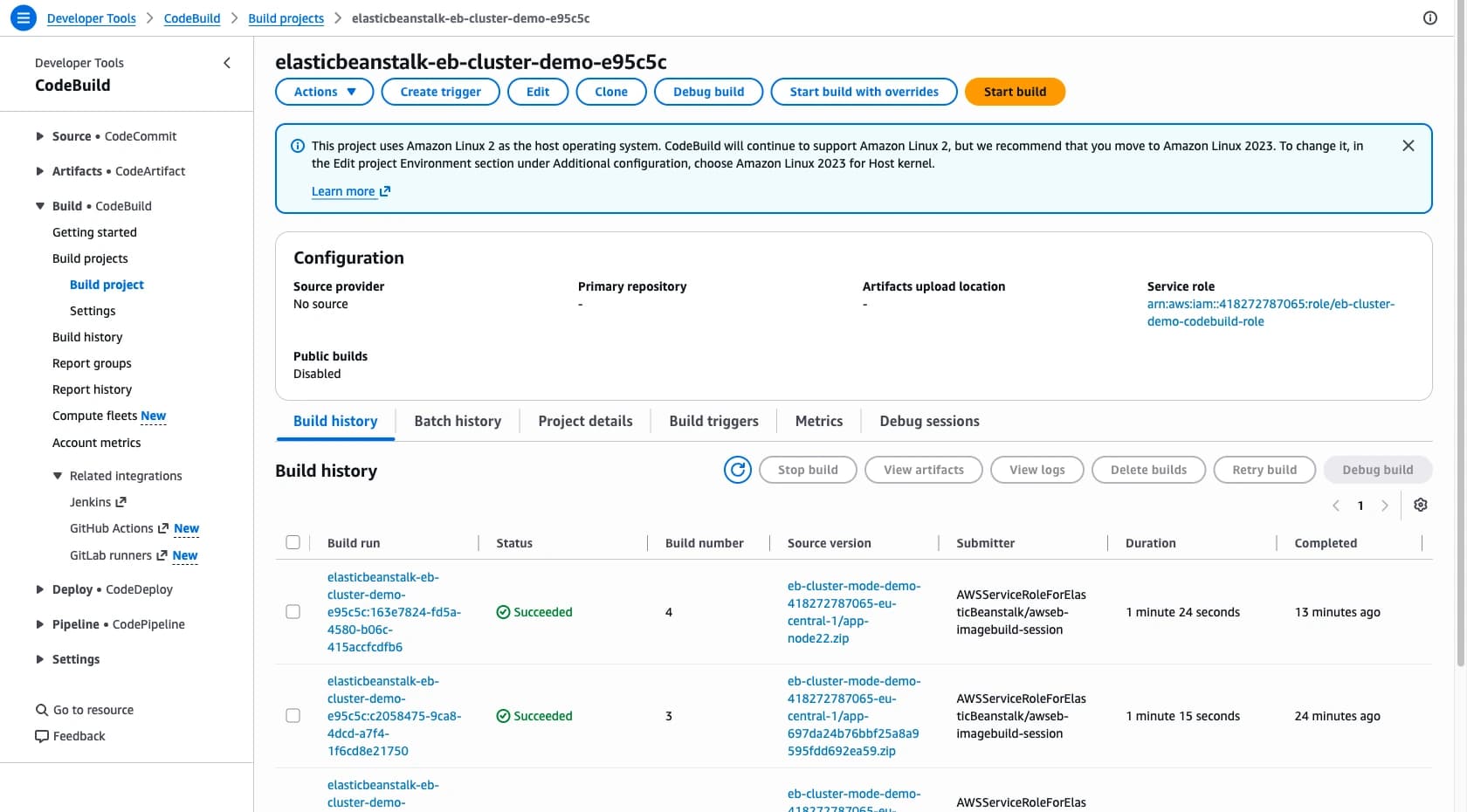
Task: Open the Learn more link
Action: tap(350, 191)
